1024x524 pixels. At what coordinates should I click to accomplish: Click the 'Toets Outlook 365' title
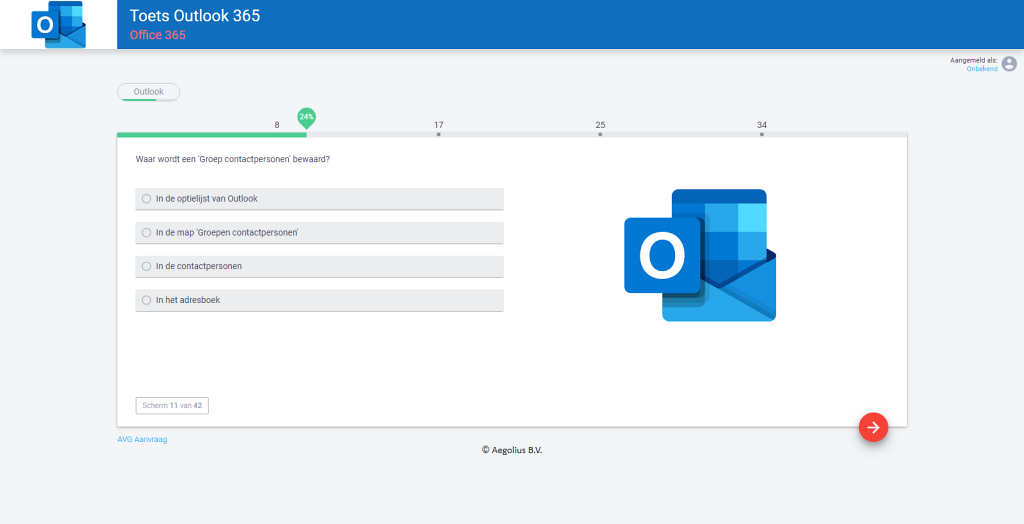click(195, 16)
